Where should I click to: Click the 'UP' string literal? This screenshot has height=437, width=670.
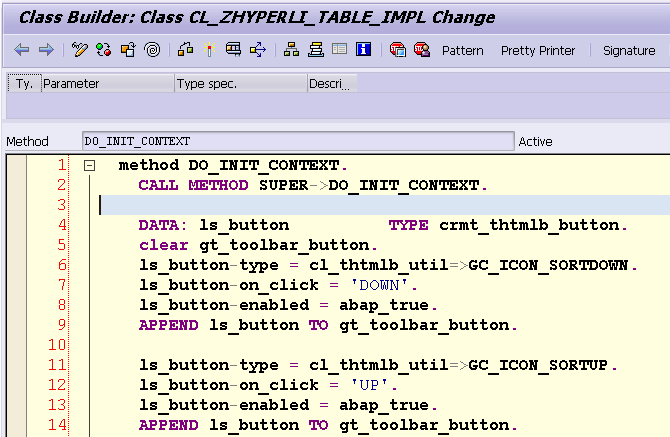(x=369, y=385)
